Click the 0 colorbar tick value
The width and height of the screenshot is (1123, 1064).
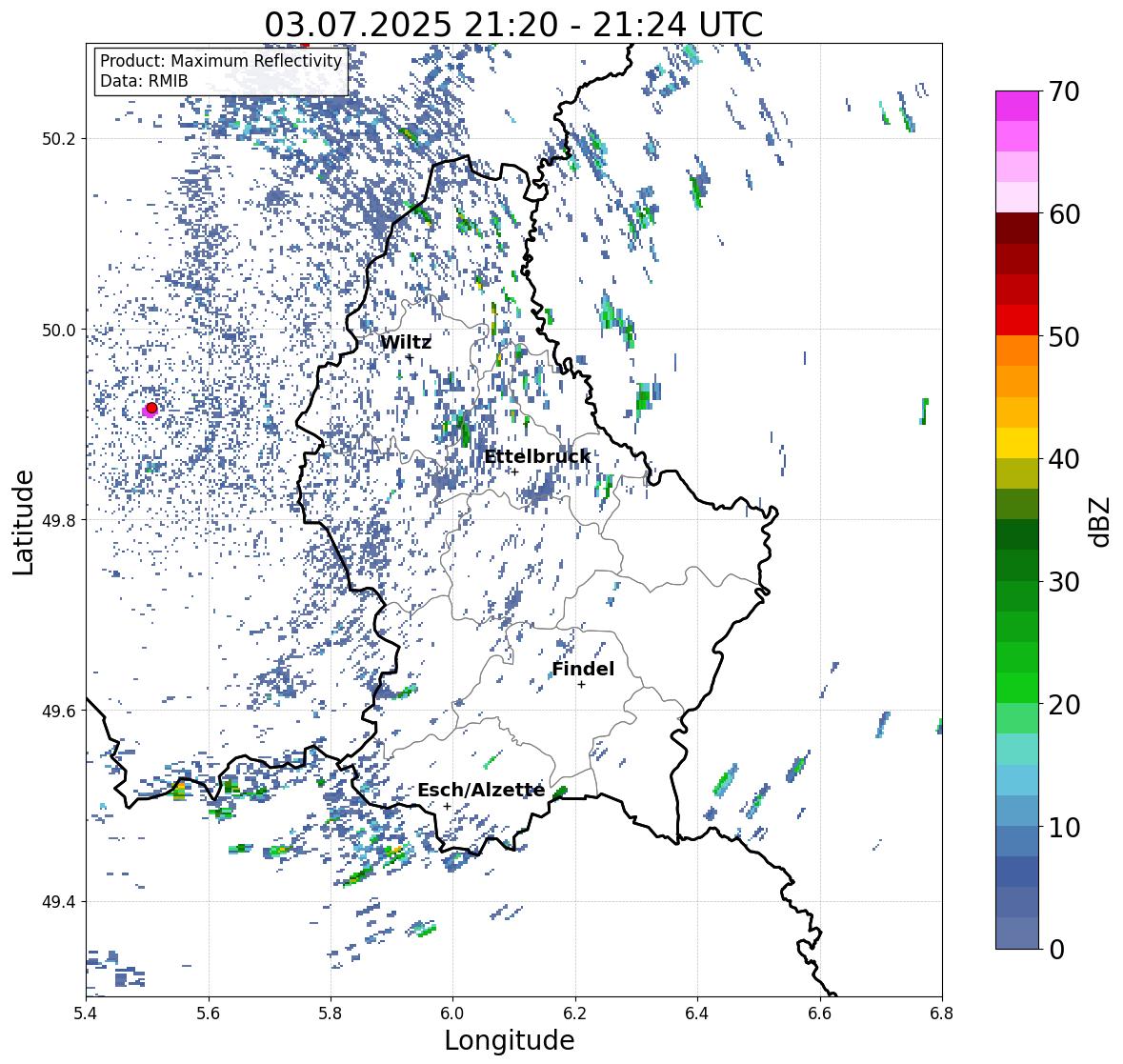click(x=1056, y=950)
